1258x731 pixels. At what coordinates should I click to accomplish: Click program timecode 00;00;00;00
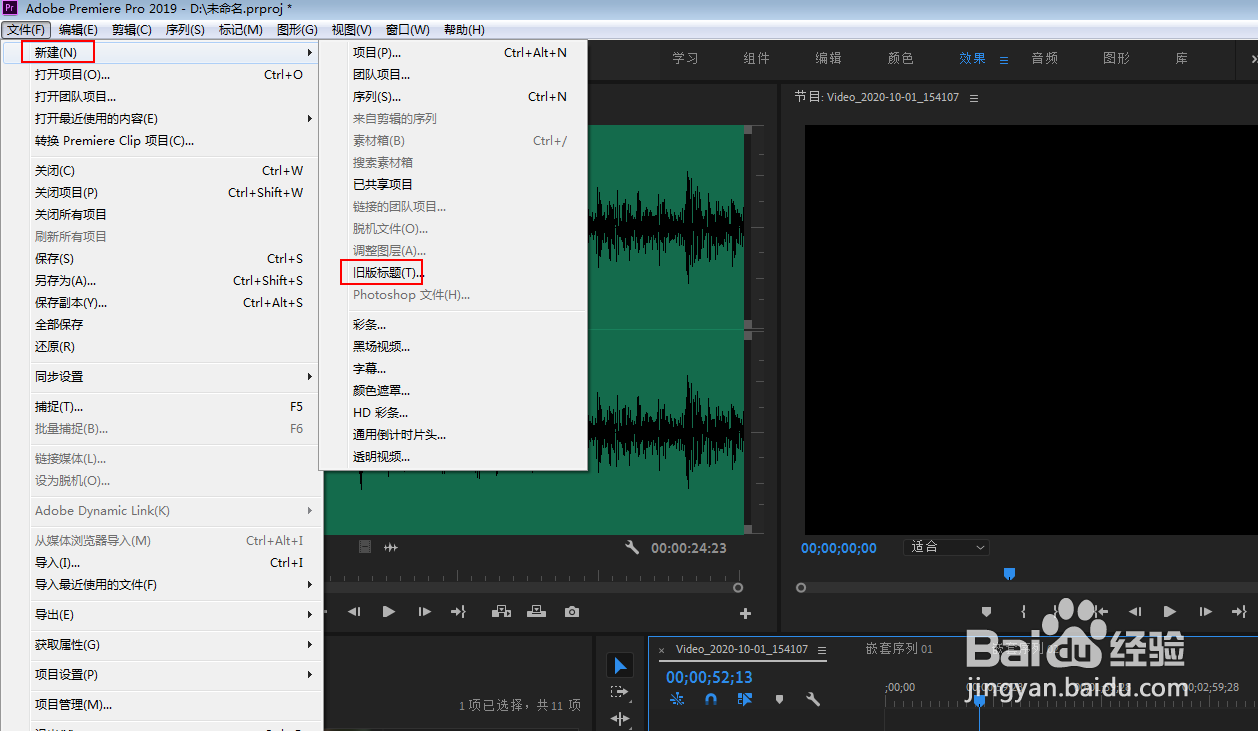(x=838, y=548)
